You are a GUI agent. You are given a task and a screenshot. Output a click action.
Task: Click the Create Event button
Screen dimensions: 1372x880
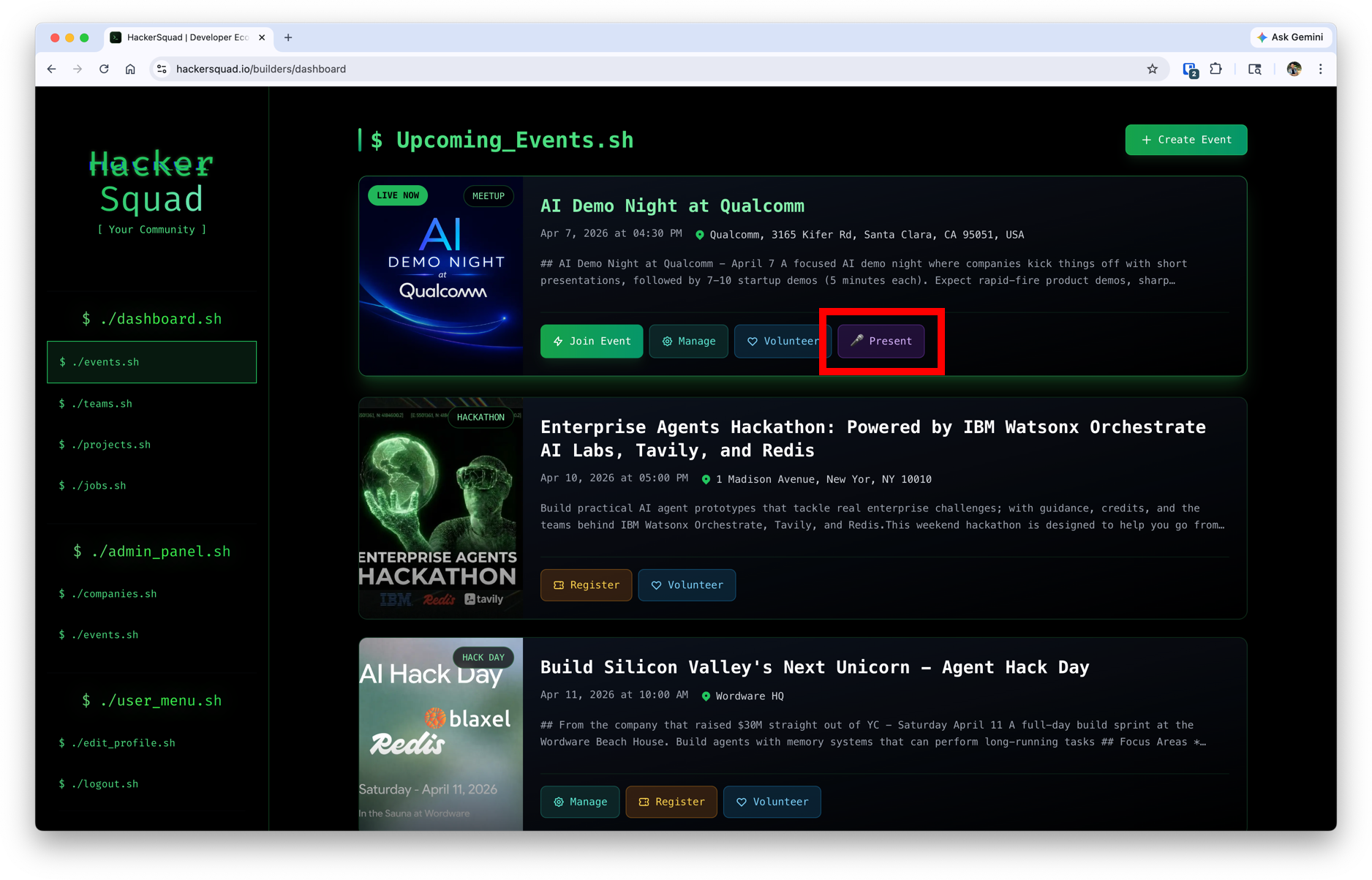(1186, 140)
